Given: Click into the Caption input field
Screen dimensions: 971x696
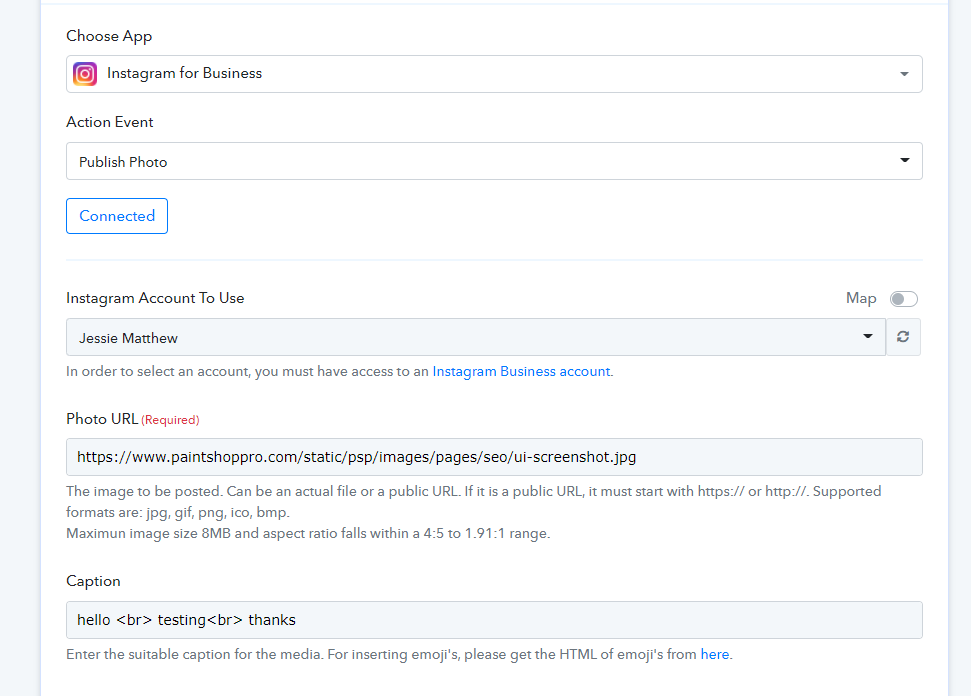Looking at the screenshot, I should point(494,620).
